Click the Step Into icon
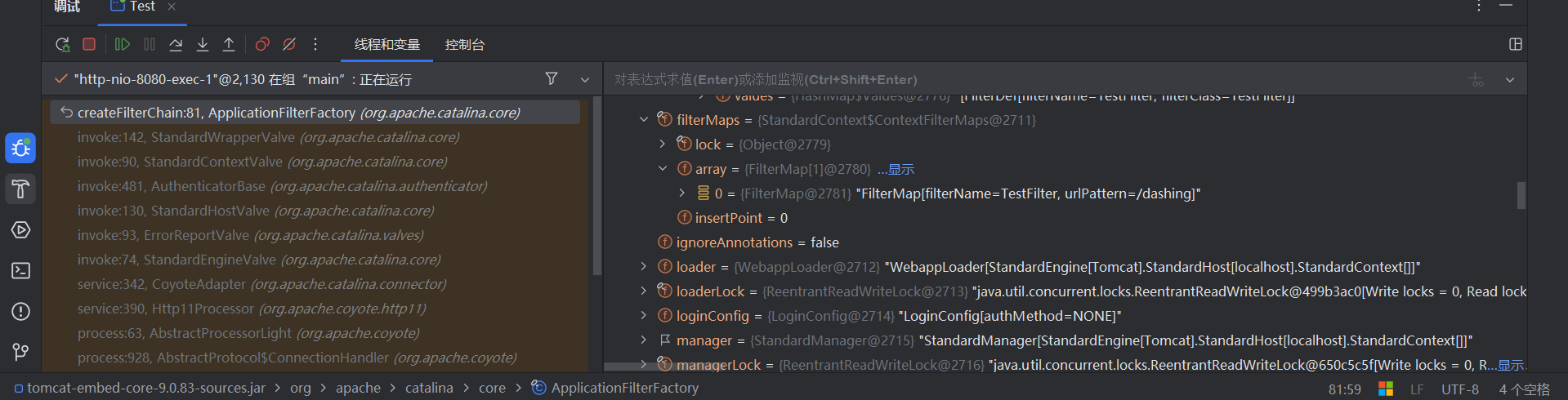 pos(203,45)
